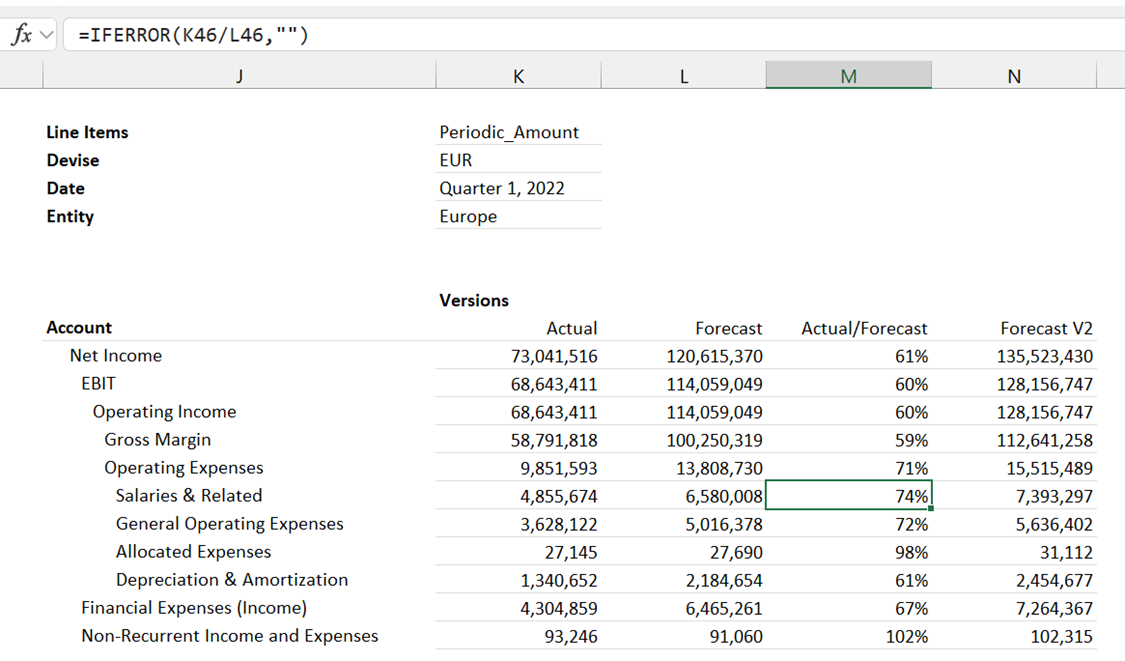Select column N header
1125x661 pixels.
point(1014,76)
